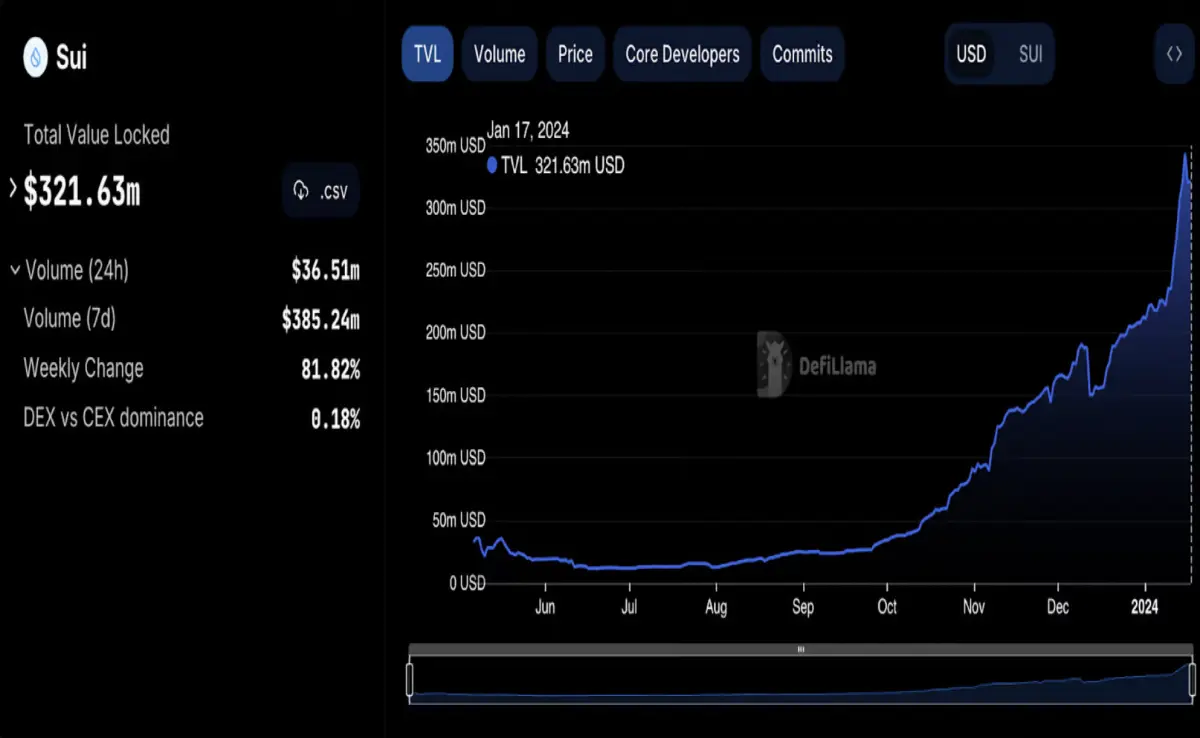Click the Oct x-axis label
Screen dimensions: 1200x738
[x=887, y=607]
